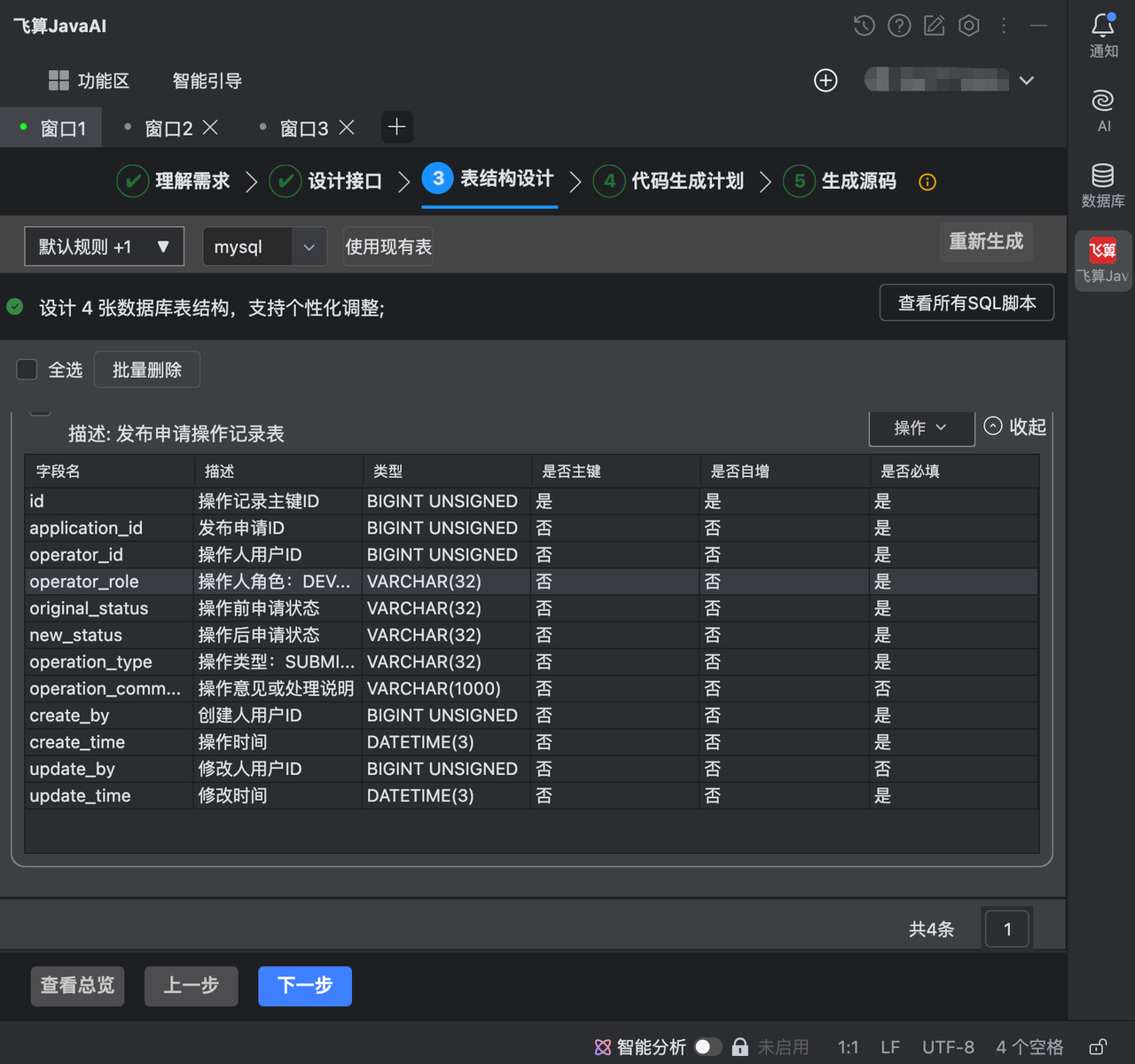Viewport: 1135px width, 1064px height.
Task: Click the 操作记录主键ID description cell
Action: point(278,501)
